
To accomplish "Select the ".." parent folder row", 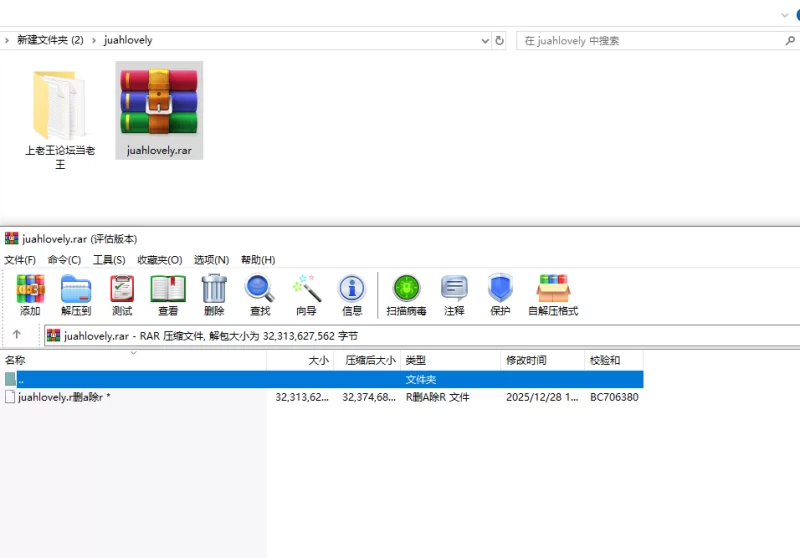I will click(321, 379).
